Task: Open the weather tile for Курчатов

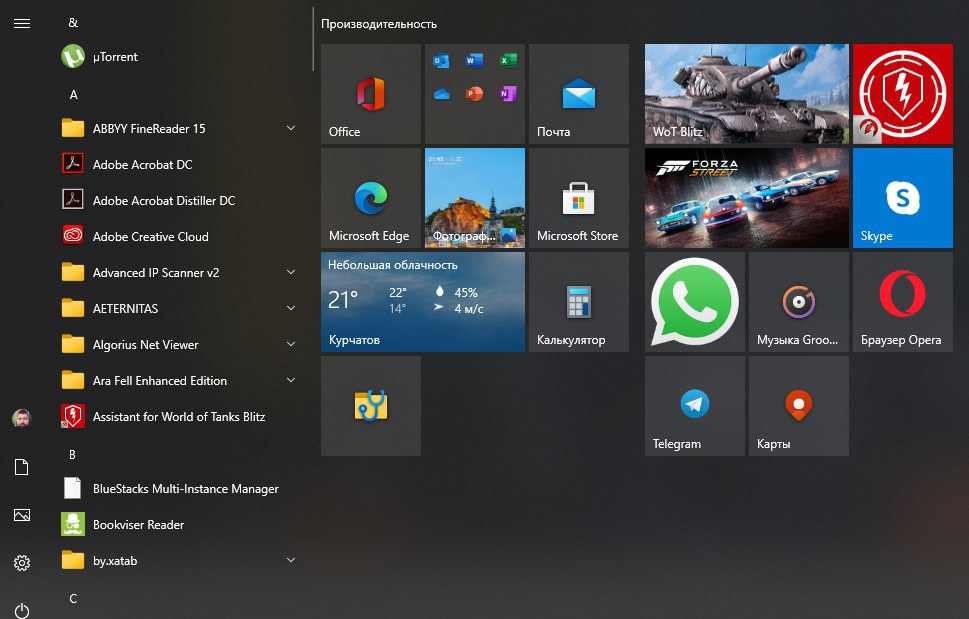Action: click(423, 301)
